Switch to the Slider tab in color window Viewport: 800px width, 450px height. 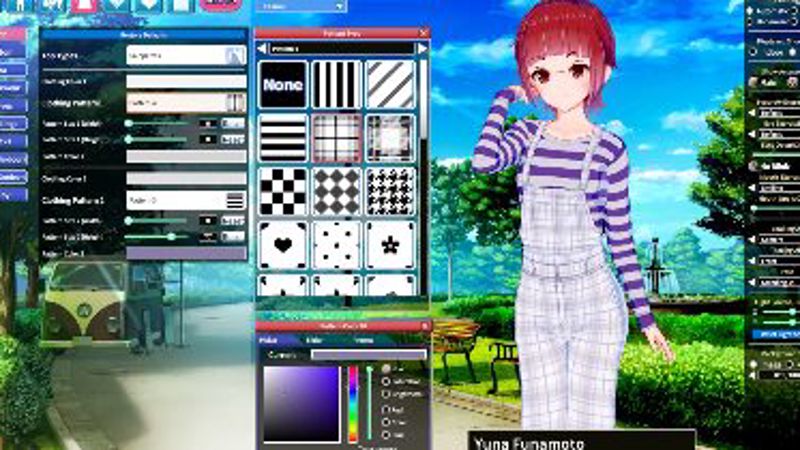[x=314, y=340]
